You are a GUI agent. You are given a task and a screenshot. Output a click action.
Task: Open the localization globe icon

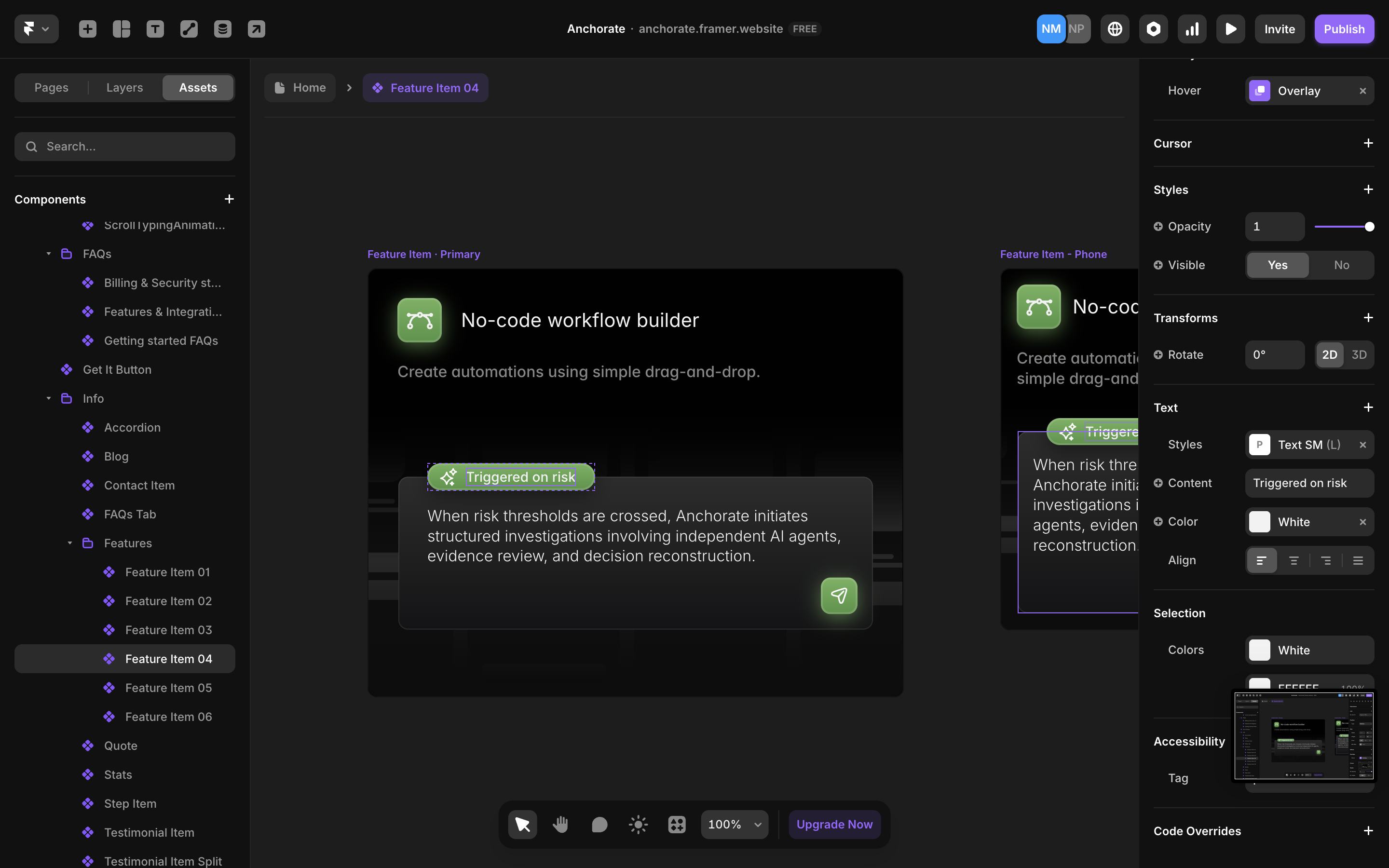point(1115,28)
